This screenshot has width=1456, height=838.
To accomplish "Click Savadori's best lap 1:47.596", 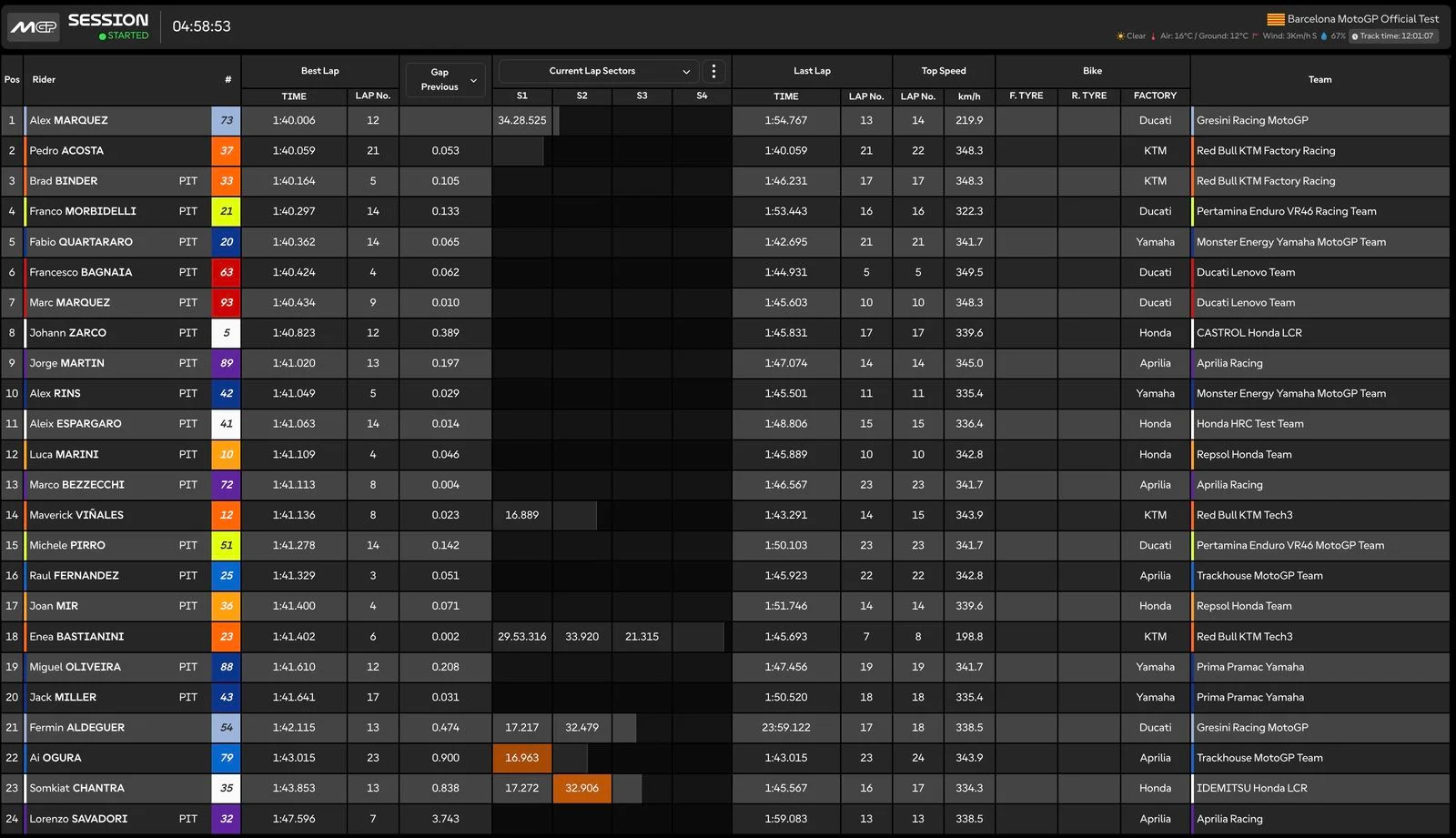I will 294,819.
